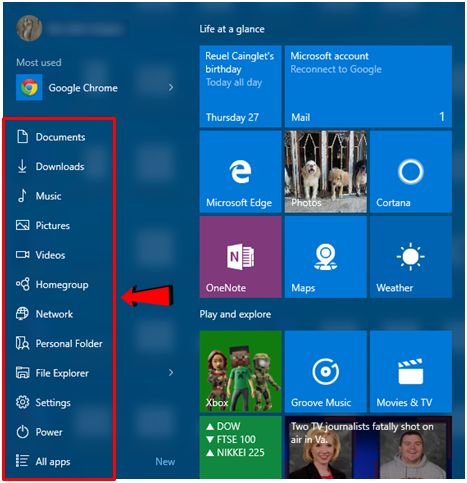
Task: Select the Pictures text entry
Action: pyautogui.click(x=53, y=226)
